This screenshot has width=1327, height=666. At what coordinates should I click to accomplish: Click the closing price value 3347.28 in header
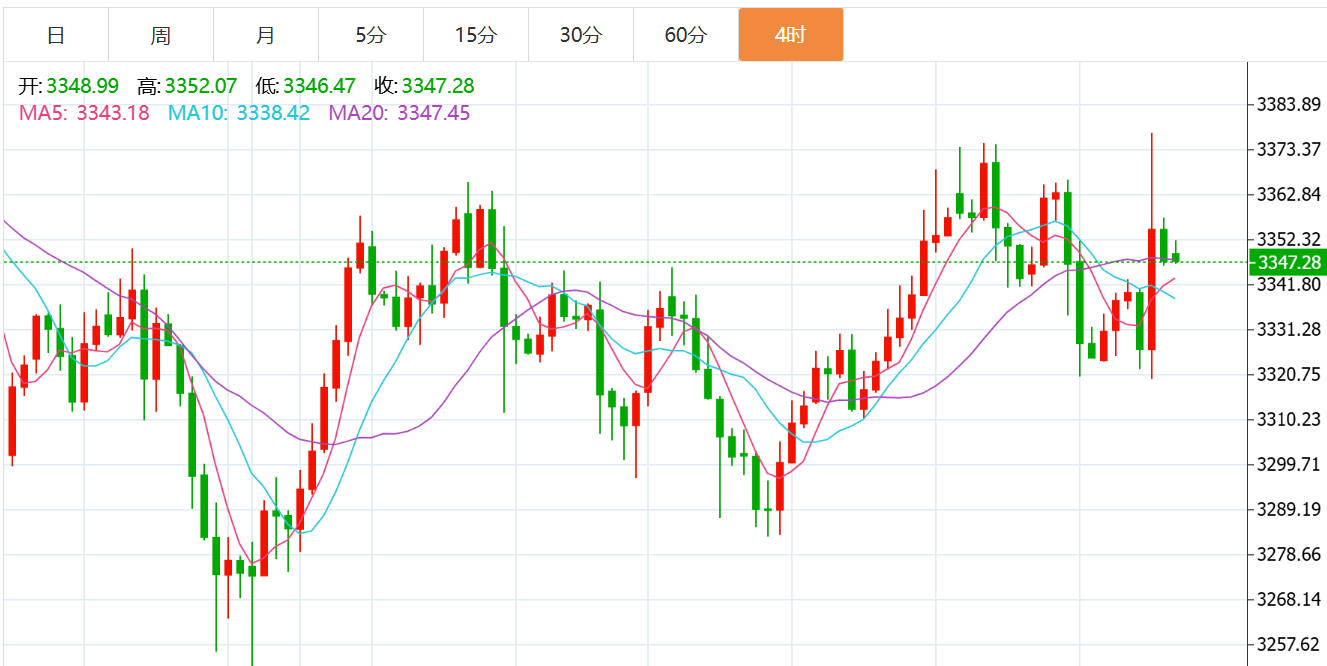click(x=438, y=86)
